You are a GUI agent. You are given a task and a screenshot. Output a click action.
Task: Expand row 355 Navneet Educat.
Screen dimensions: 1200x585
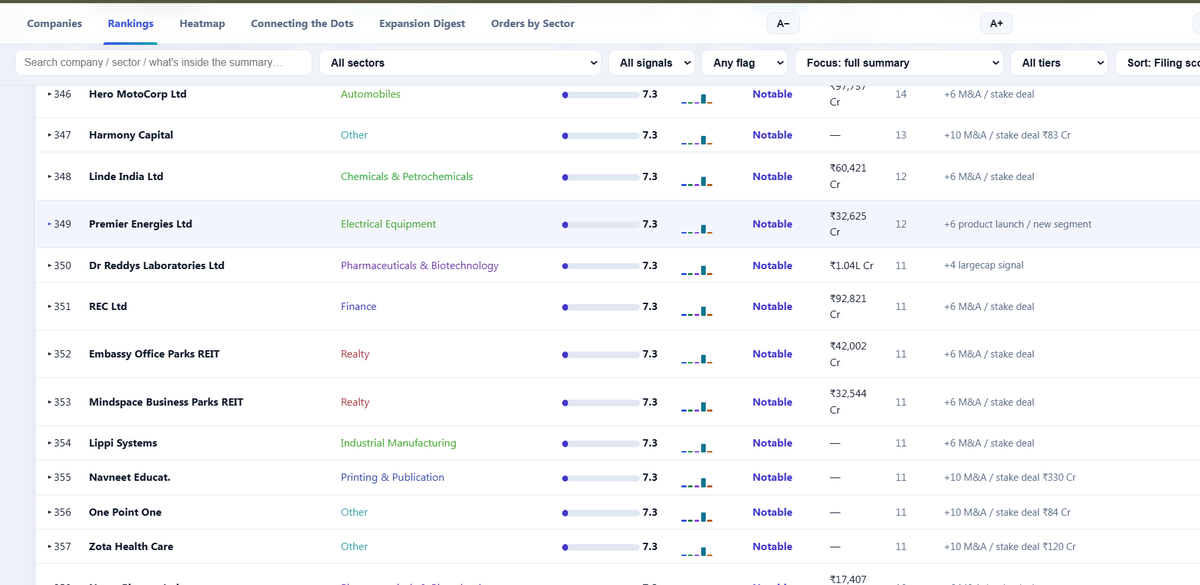point(50,477)
